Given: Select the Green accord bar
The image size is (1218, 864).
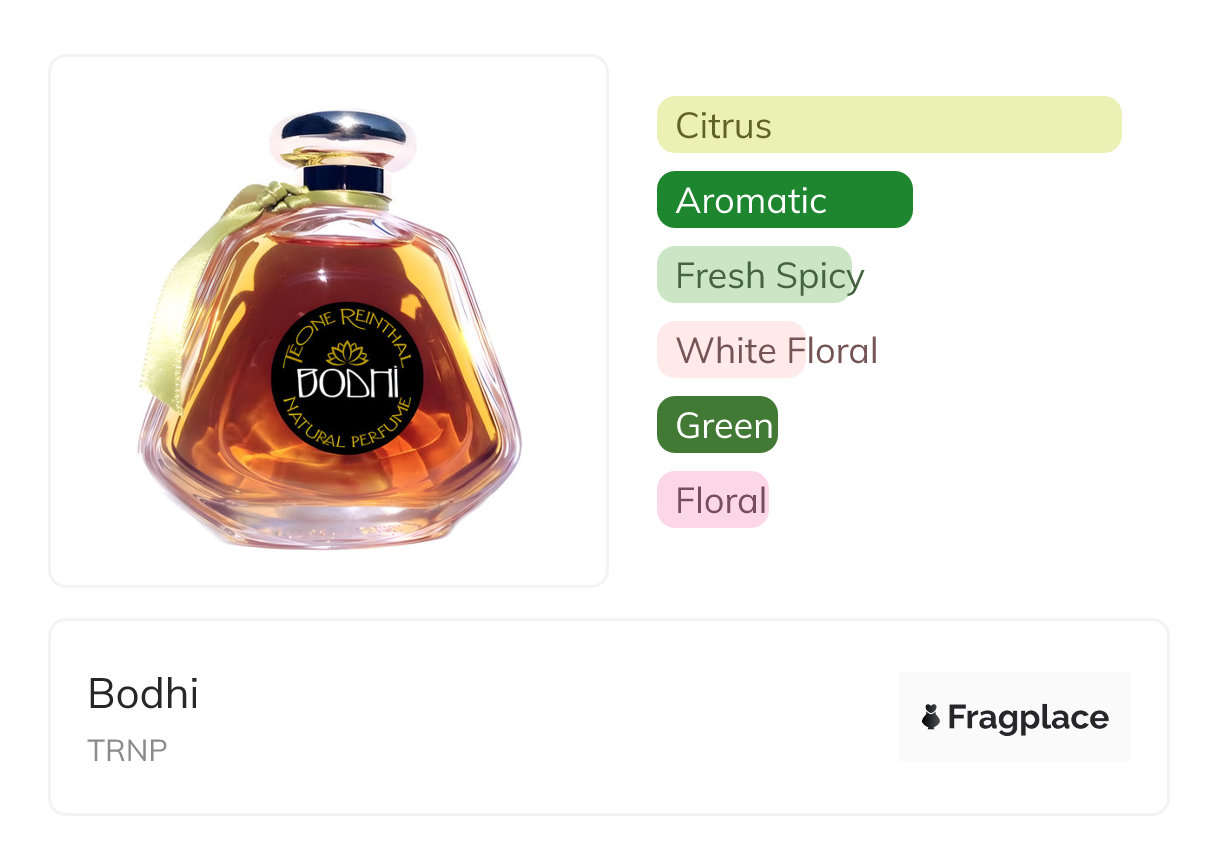Looking at the screenshot, I should pyautogui.click(x=717, y=425).
